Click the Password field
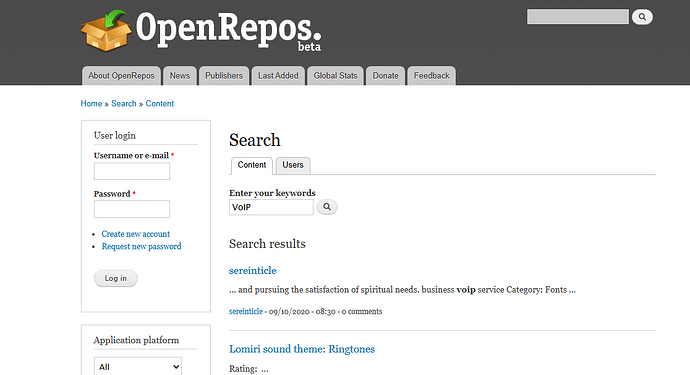 coord(132,209)
